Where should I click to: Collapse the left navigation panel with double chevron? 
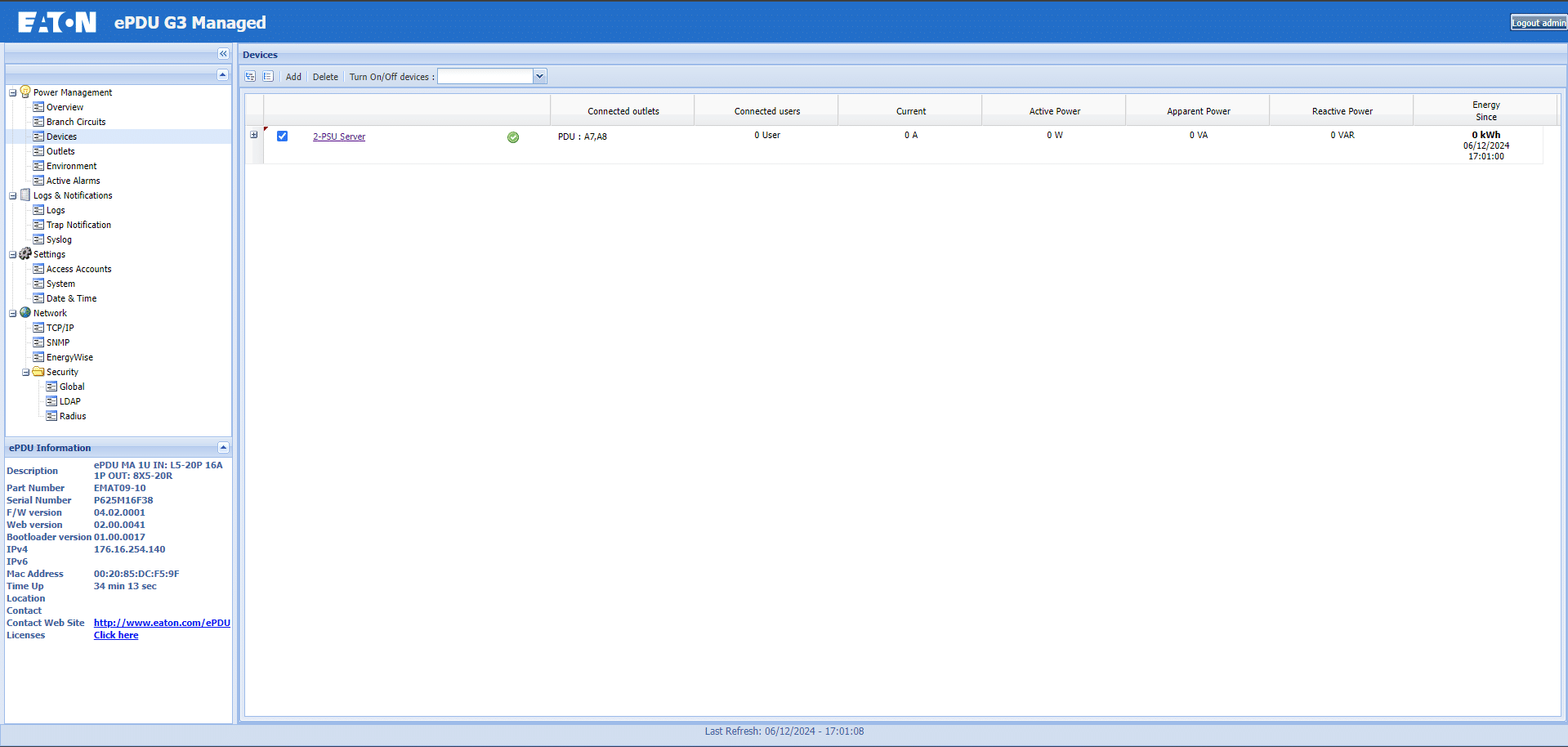click(x=223, y=54)
